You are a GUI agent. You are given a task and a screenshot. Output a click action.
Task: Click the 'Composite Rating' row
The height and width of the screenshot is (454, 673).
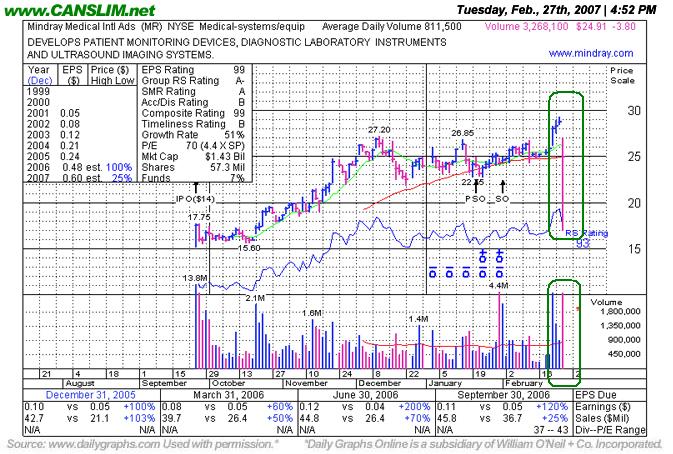click(x=193, y=113)
